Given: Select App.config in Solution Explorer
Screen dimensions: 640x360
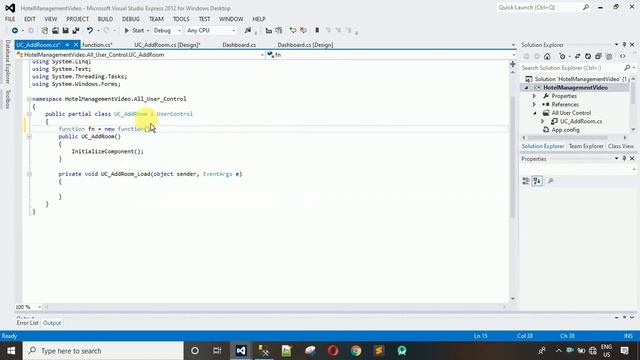Looking at the screenshot, I should [565, 130].
